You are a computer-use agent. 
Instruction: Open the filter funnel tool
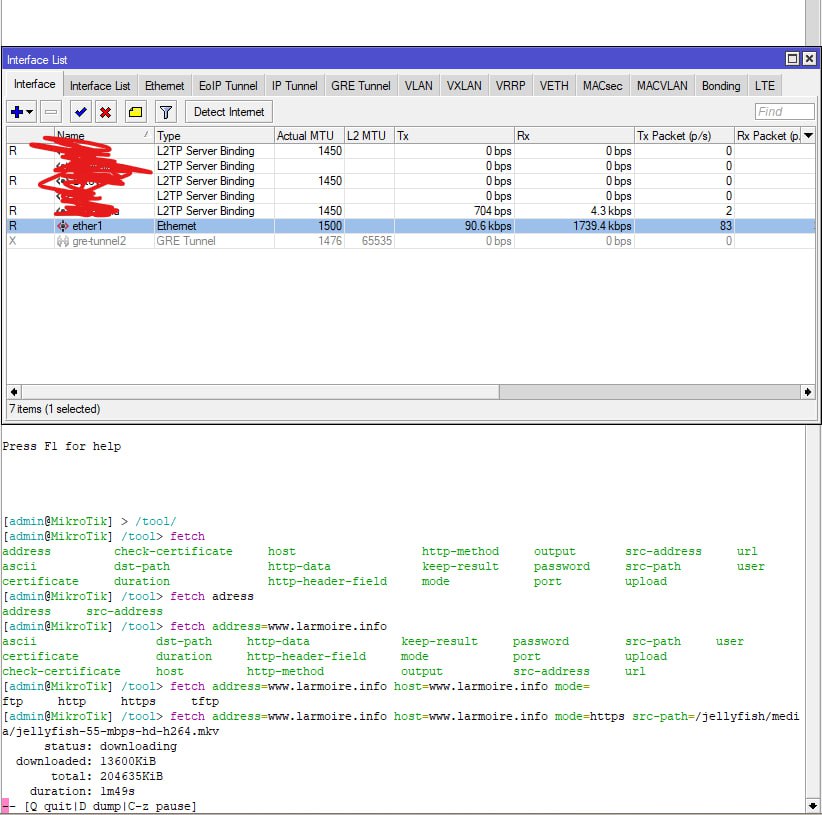click(x=166, y=112)
